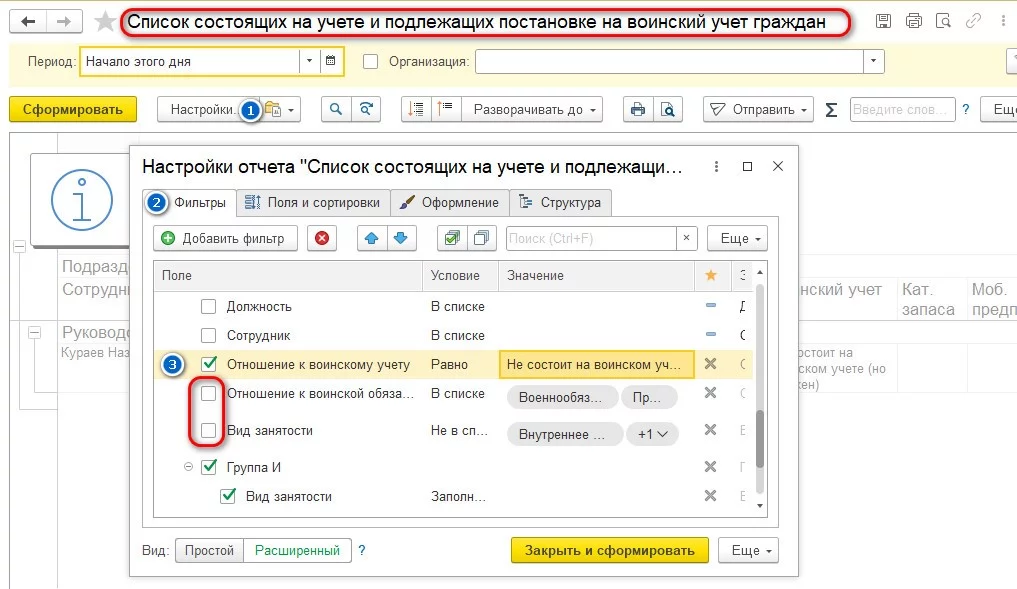Save the report with the floppy disk icon
Screen dimensions: 1017x589
coord(883,21)
